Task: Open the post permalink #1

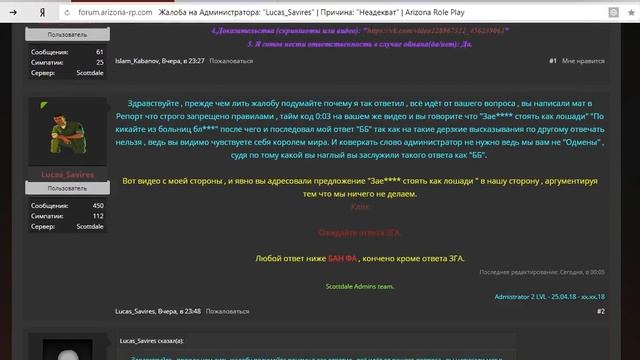Action: point(553,61)
